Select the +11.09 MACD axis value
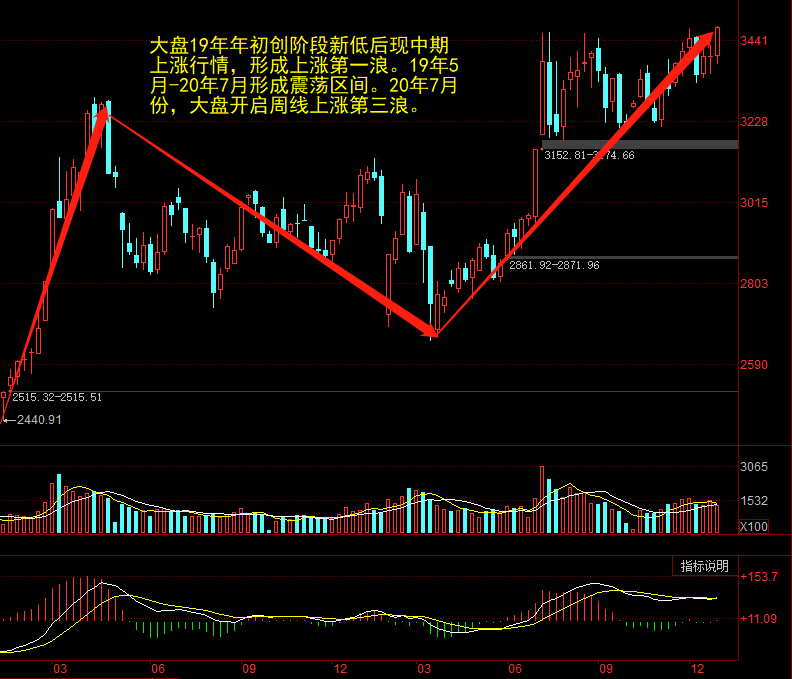Viewport: 792px width, 679px height. coord(759,619)
